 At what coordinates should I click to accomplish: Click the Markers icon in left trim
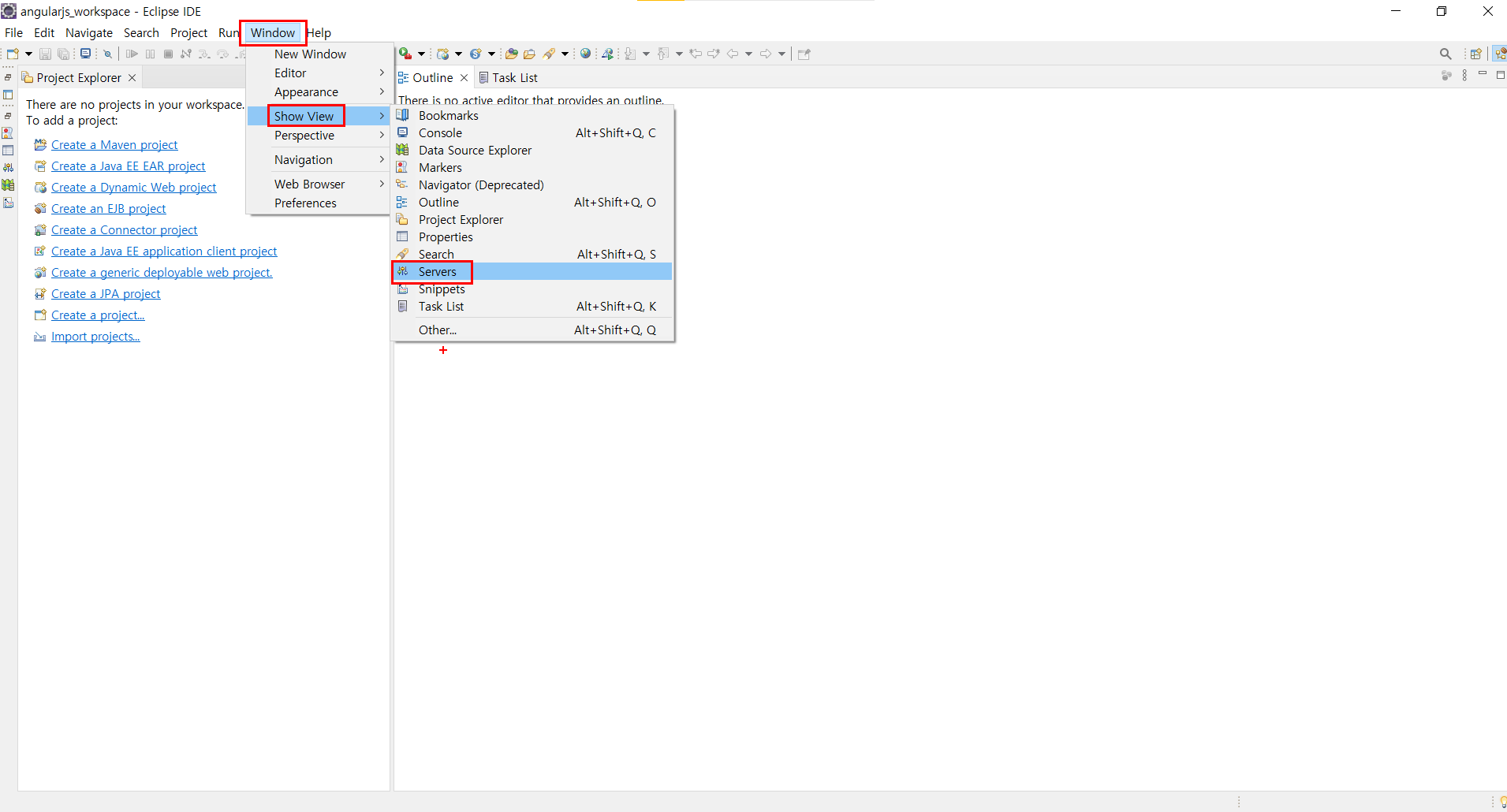click(x=8, y=132)
